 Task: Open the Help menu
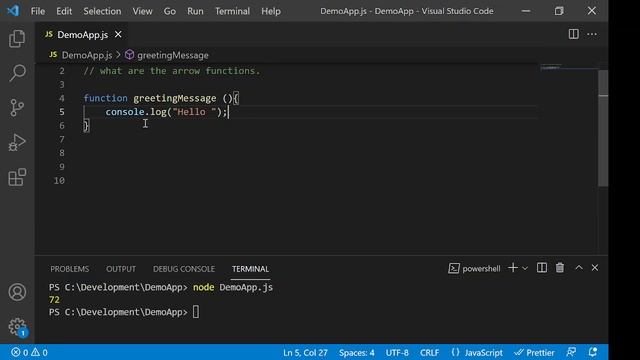[271, 11]
